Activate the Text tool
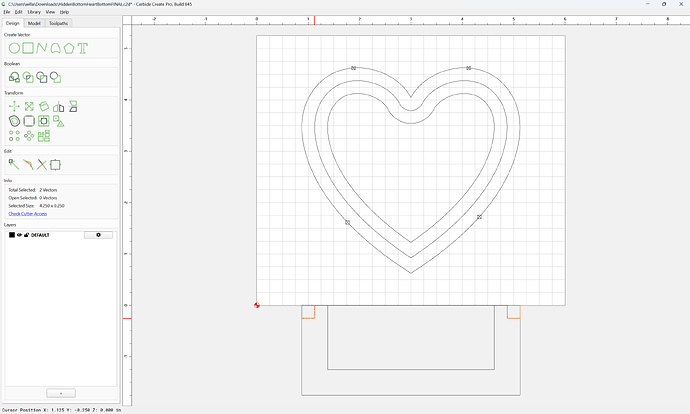The image size is (690, 414). pyautogui.click(x=83, y=48)
